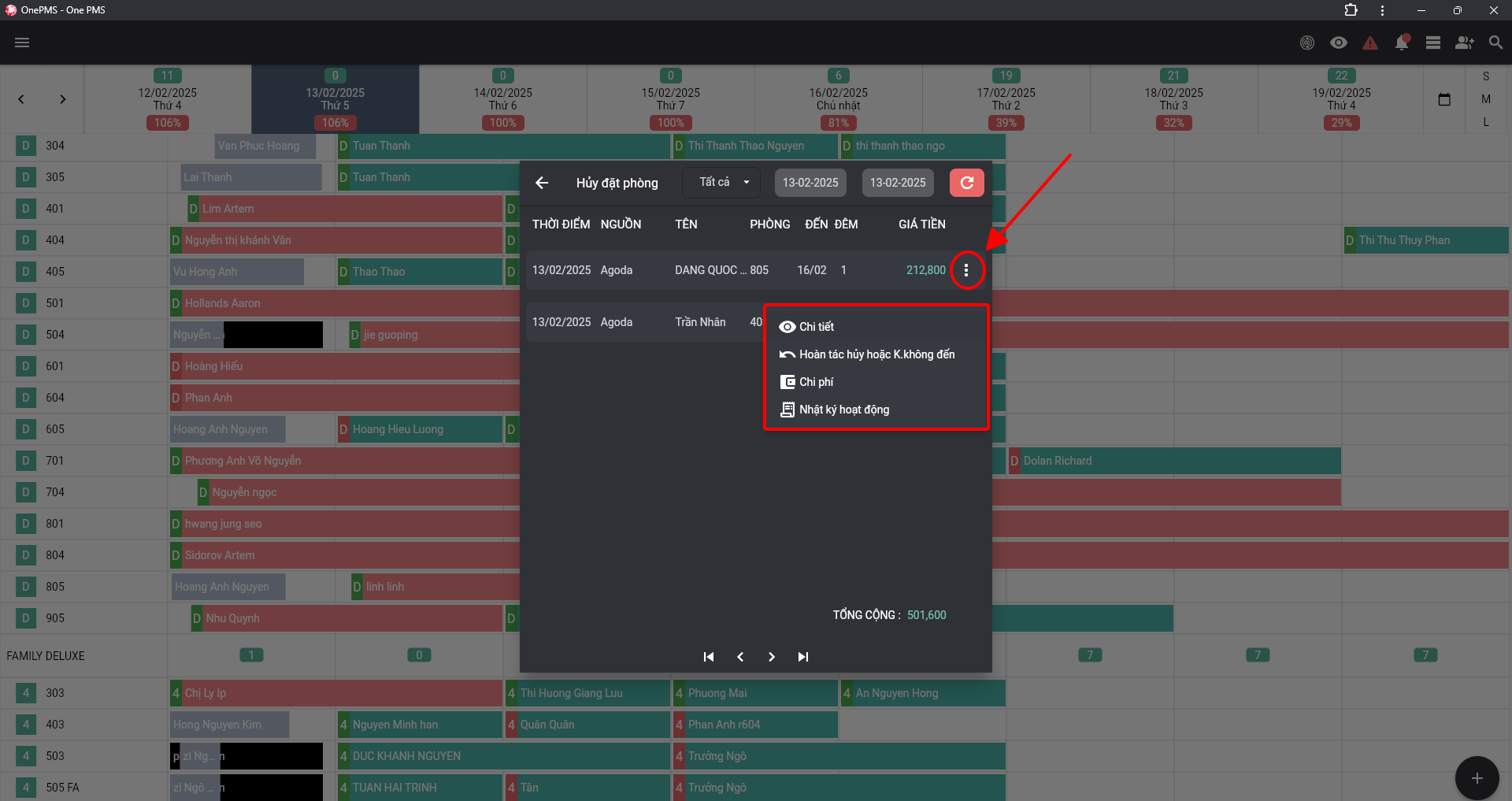Open three-dot menu for DANG QUOC booking

(x=966, y=270)
